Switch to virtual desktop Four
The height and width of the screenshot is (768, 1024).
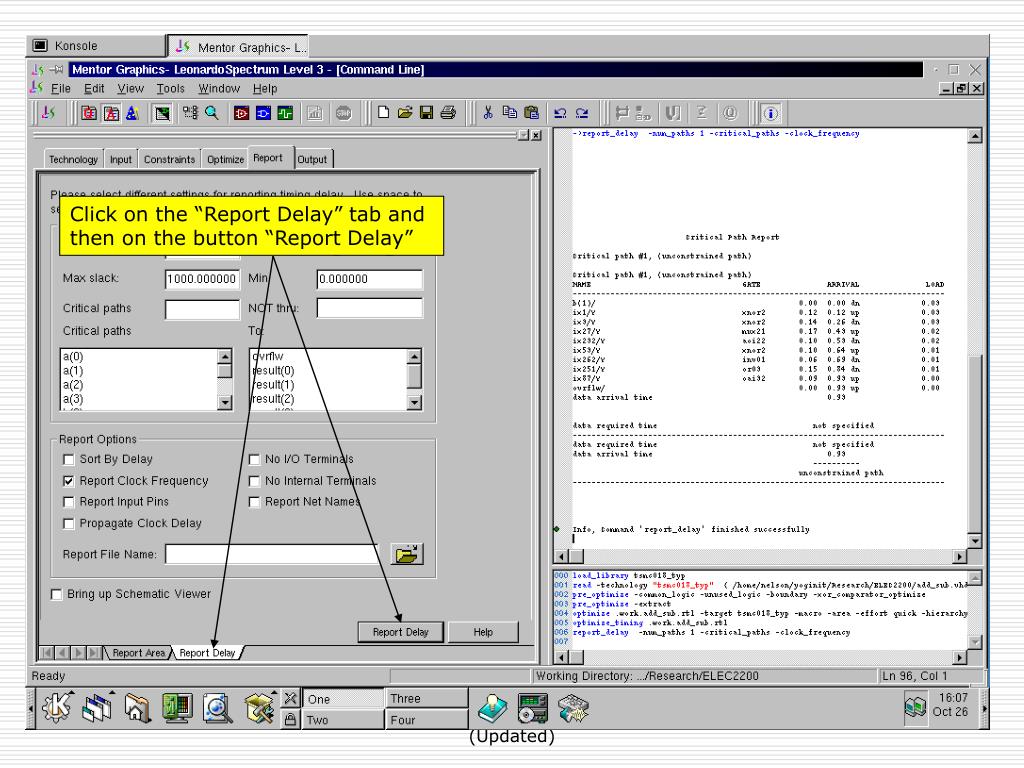(x=426, y=720)
